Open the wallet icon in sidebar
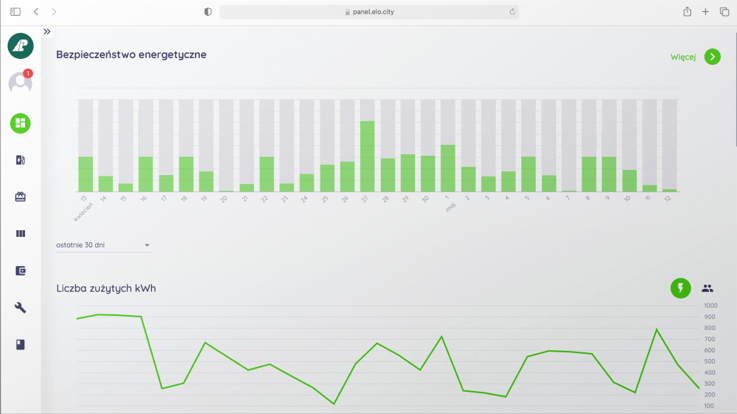 coord(20,271)
